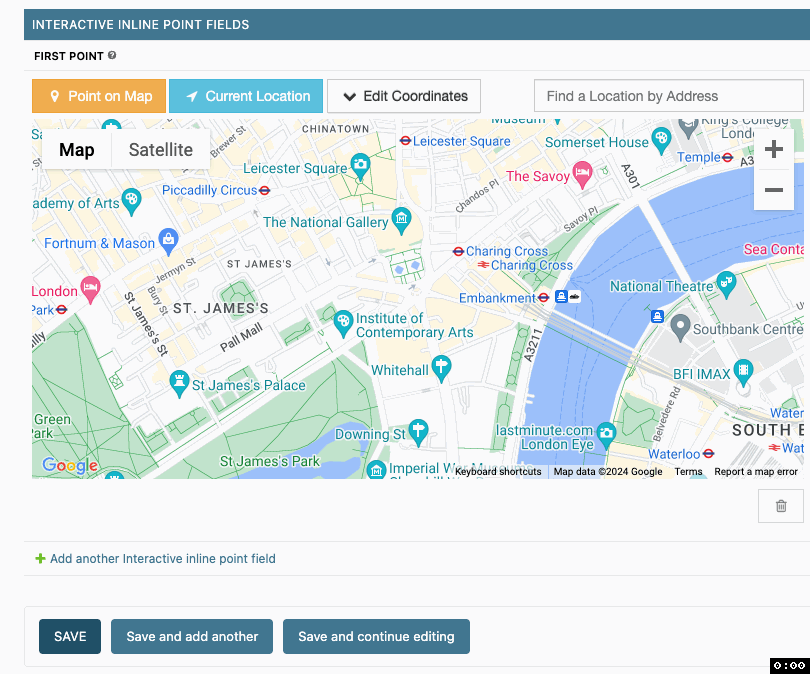Click the First Point help question-mark icon
The height and width of the screenshot is (674, 810).
pyautogui.click(x=112, y=55)
